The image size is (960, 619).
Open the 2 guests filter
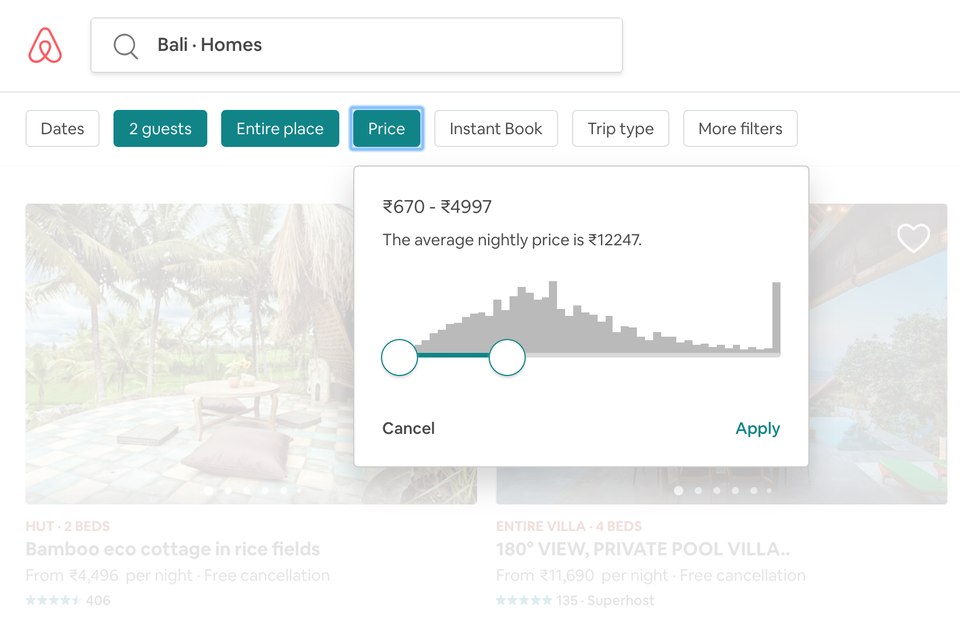160,129
